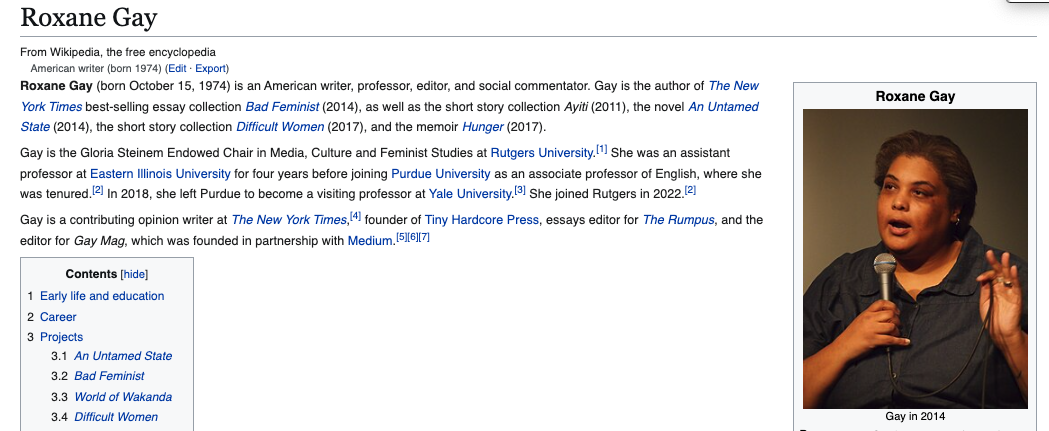1049x431 pixels.
Task: Open the Hunger memoir link
Action: tap(483, 127)
